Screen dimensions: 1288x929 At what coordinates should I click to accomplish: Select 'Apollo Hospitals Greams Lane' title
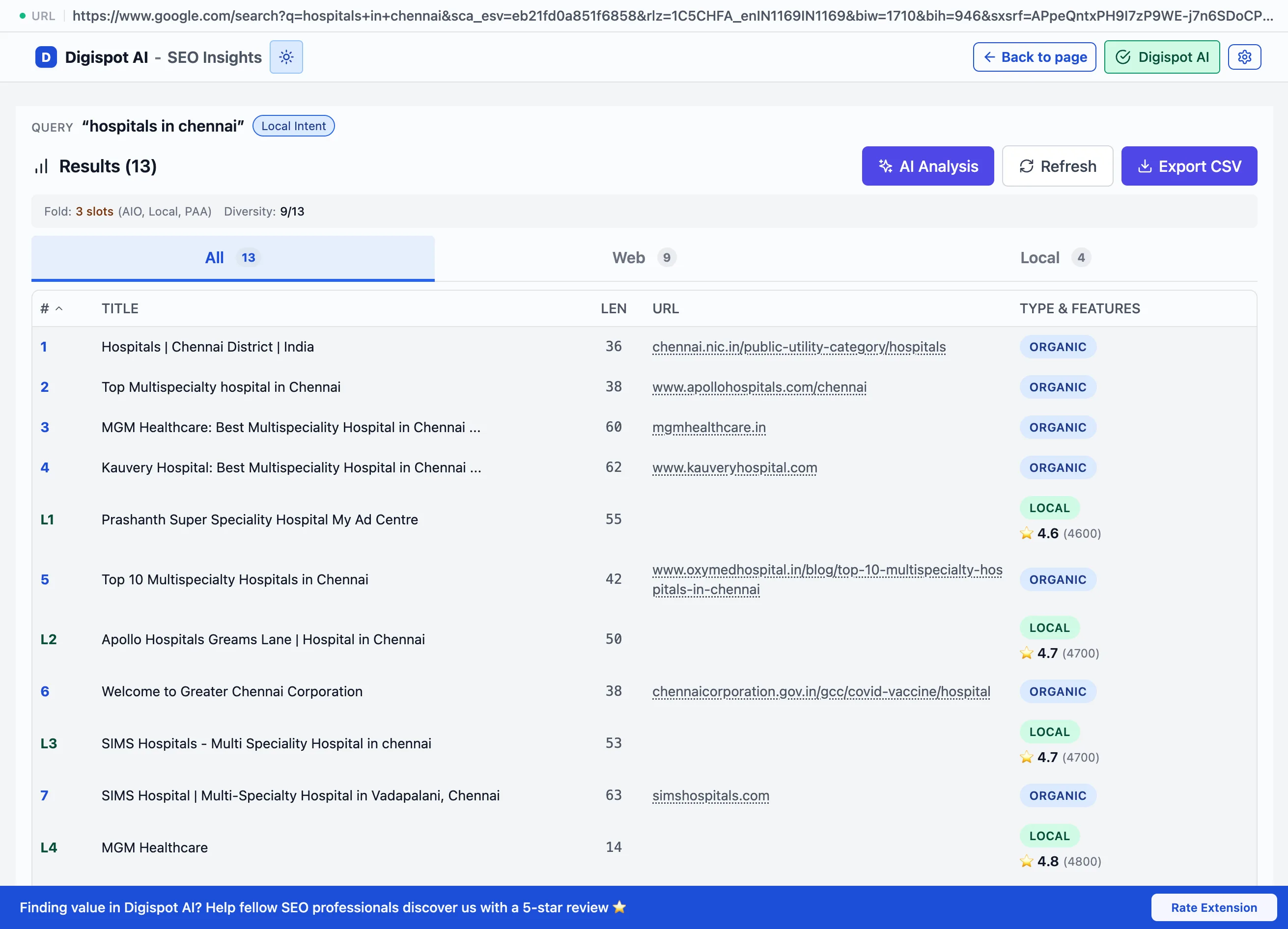(x=263, y=640)
